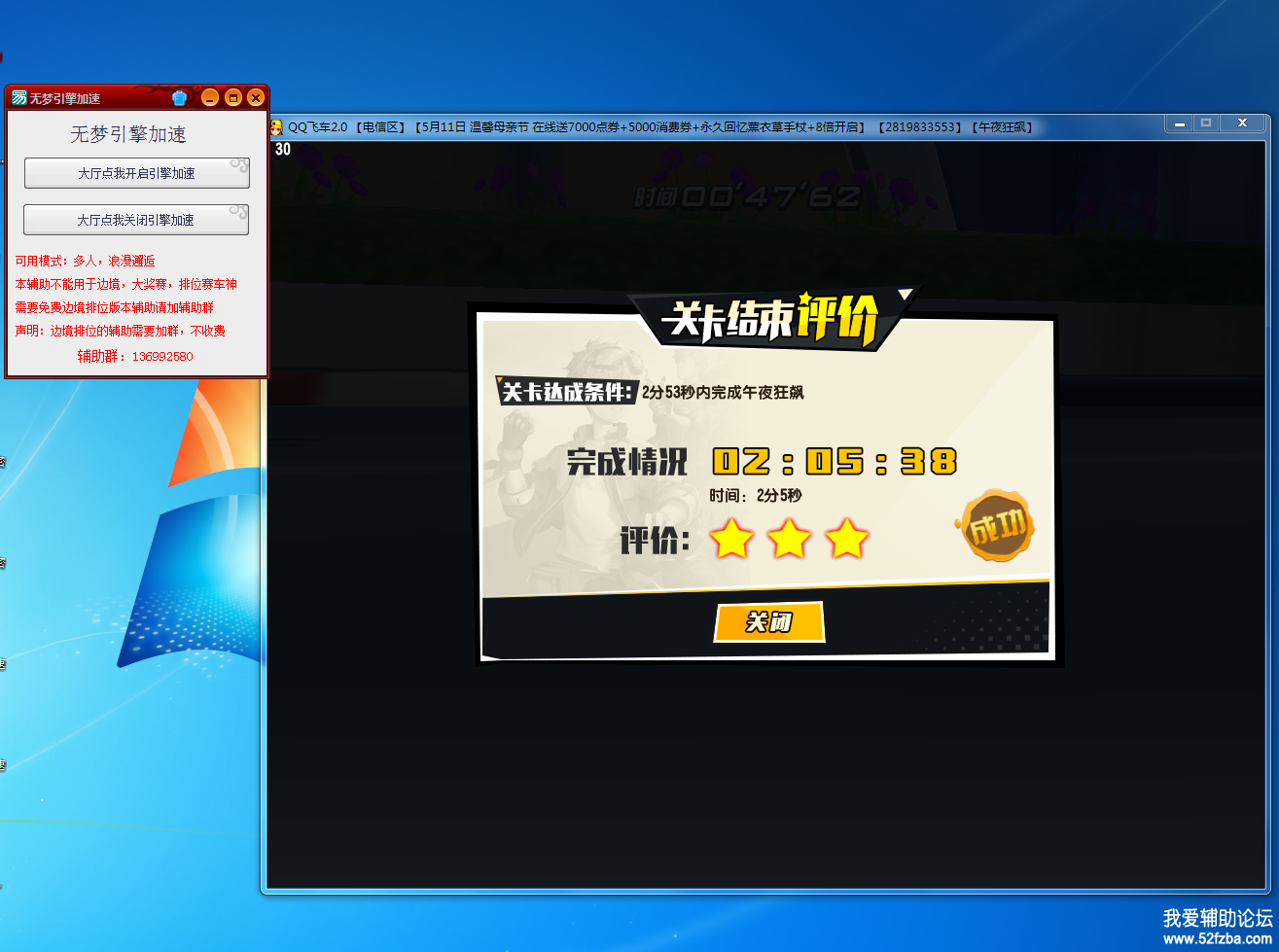
Task: Click the third rating star
Action: pos(847,538)
